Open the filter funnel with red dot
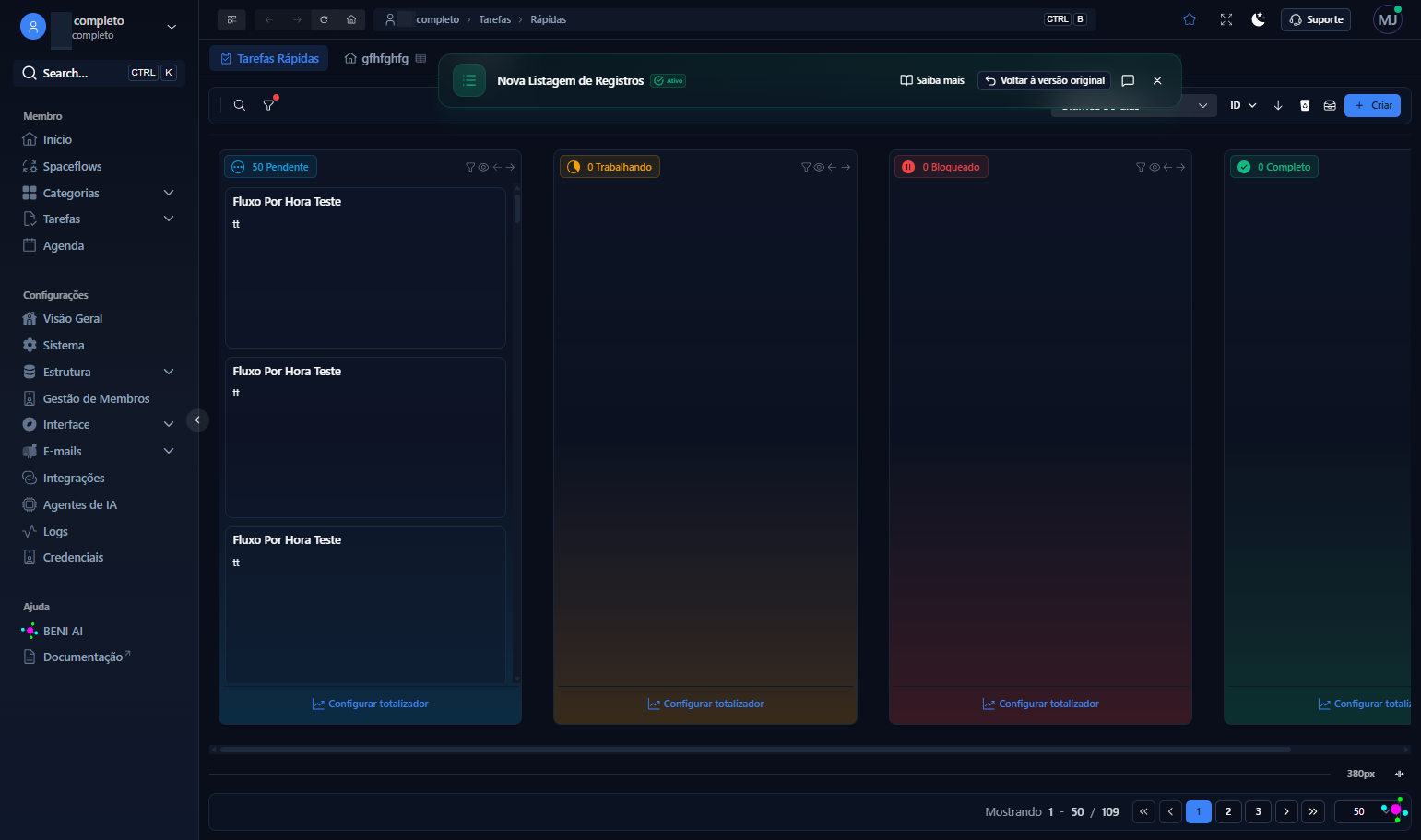 click(x=269, y=105)
